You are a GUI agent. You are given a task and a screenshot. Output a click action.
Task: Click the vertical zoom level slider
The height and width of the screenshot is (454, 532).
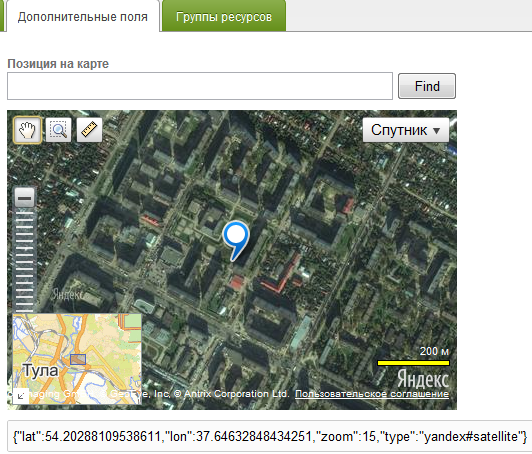(x=24, y=260)
